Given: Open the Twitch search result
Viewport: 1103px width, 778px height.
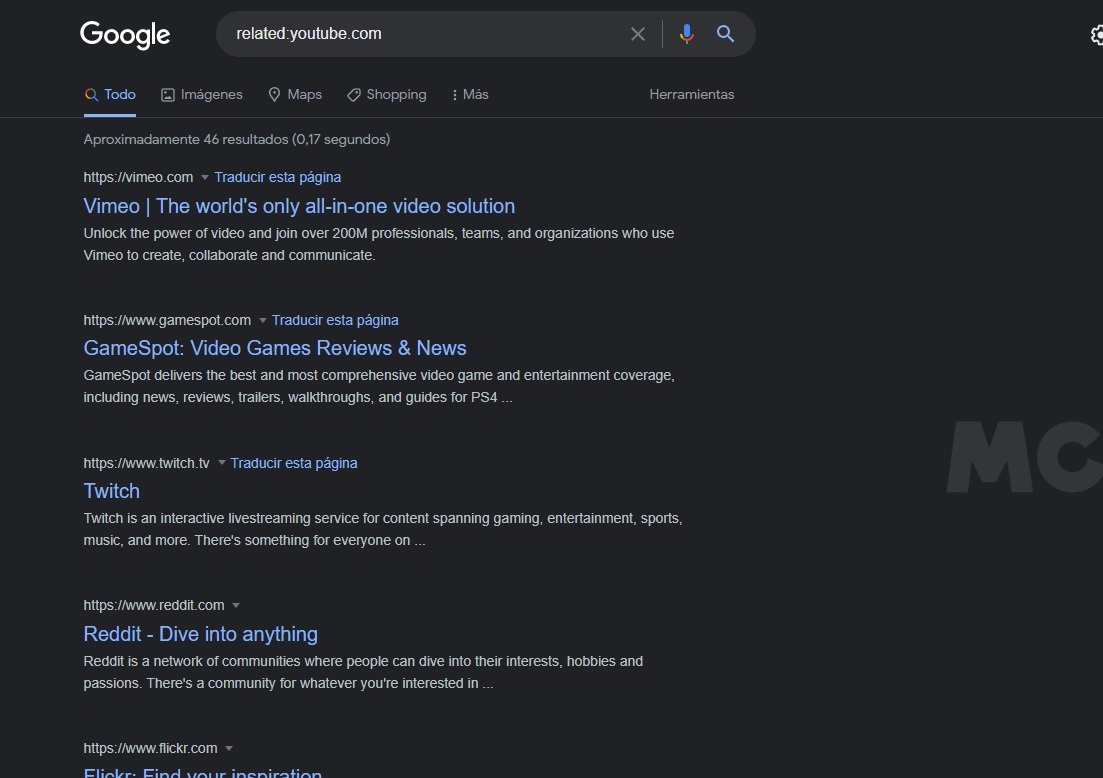Looking at the screenshot, I should [x=112, y=491].
